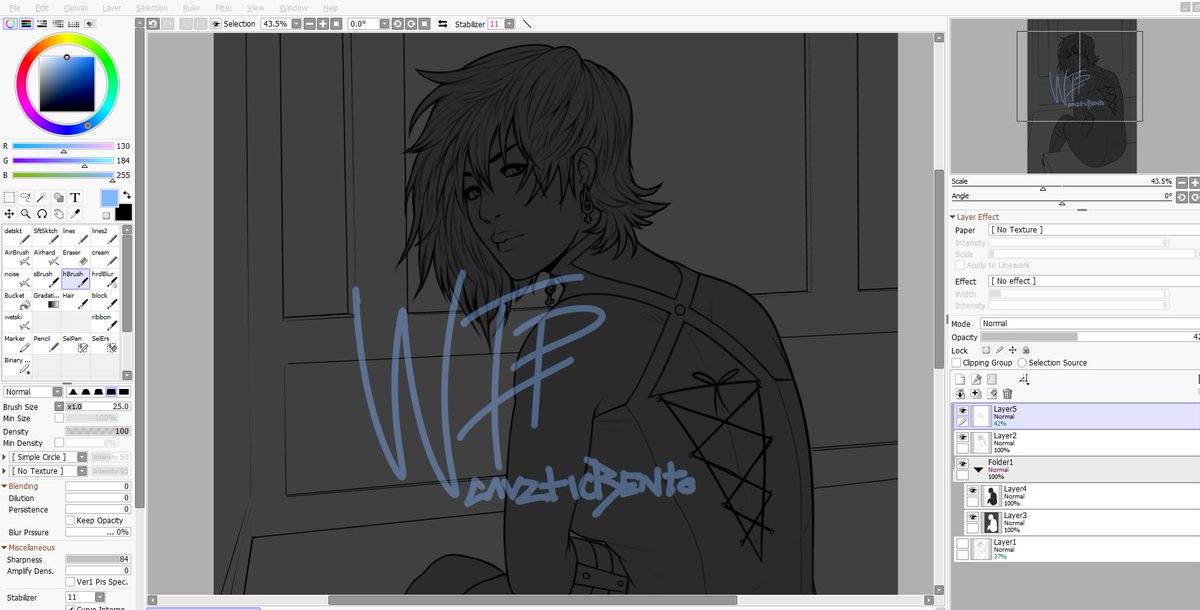The image size is (1200, 610).
Task: Open the layer Effect dropdown
Action: pyautogui.click(x=1094, y=281)
